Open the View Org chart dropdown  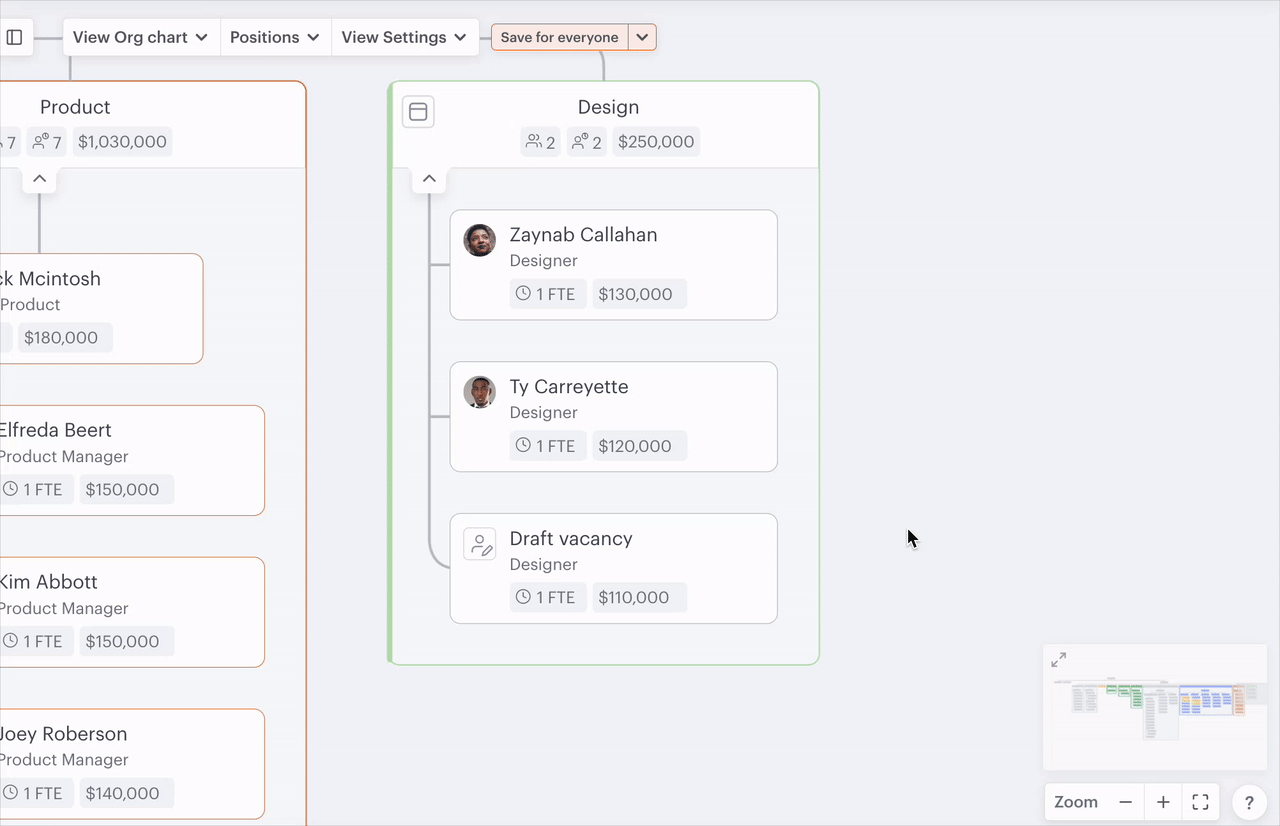click(x=140, y=37)
